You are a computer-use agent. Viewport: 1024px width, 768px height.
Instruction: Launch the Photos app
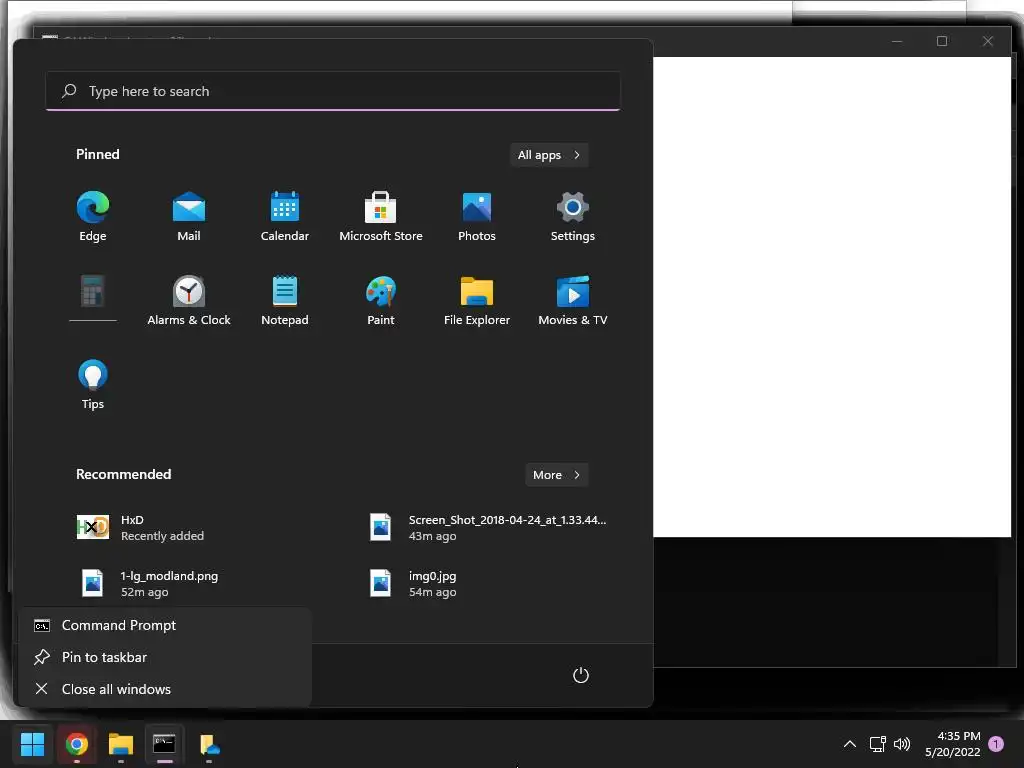(x=477, y=217)
